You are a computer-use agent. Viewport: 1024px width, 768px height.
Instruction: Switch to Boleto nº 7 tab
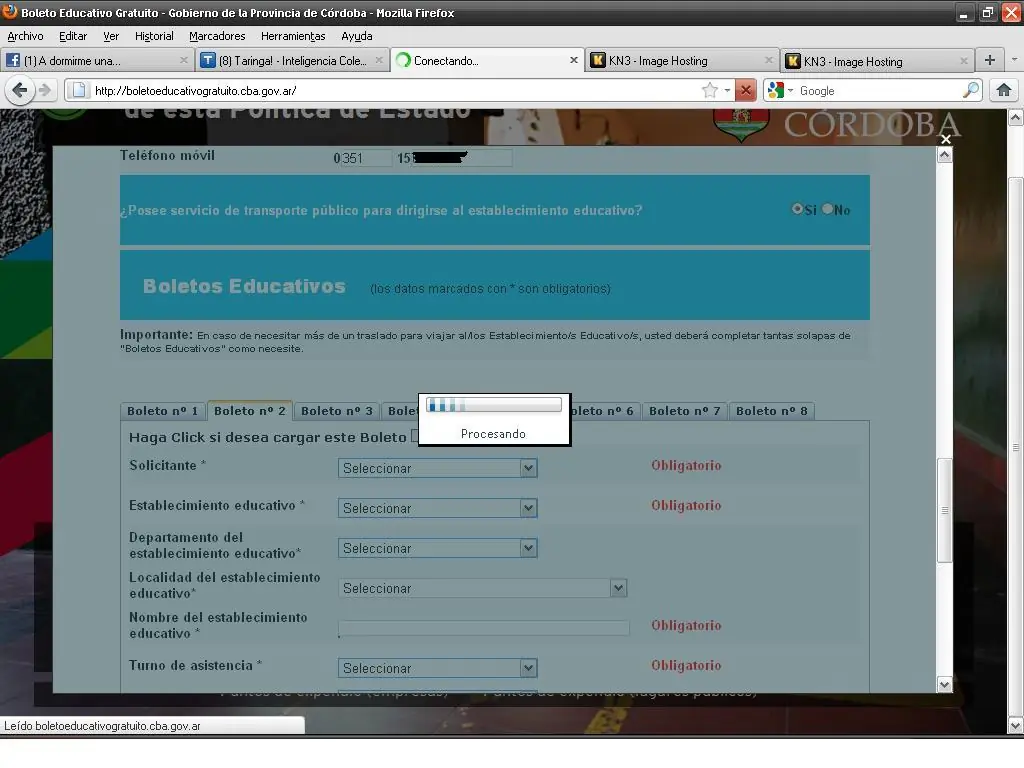(x=684, y=411)
